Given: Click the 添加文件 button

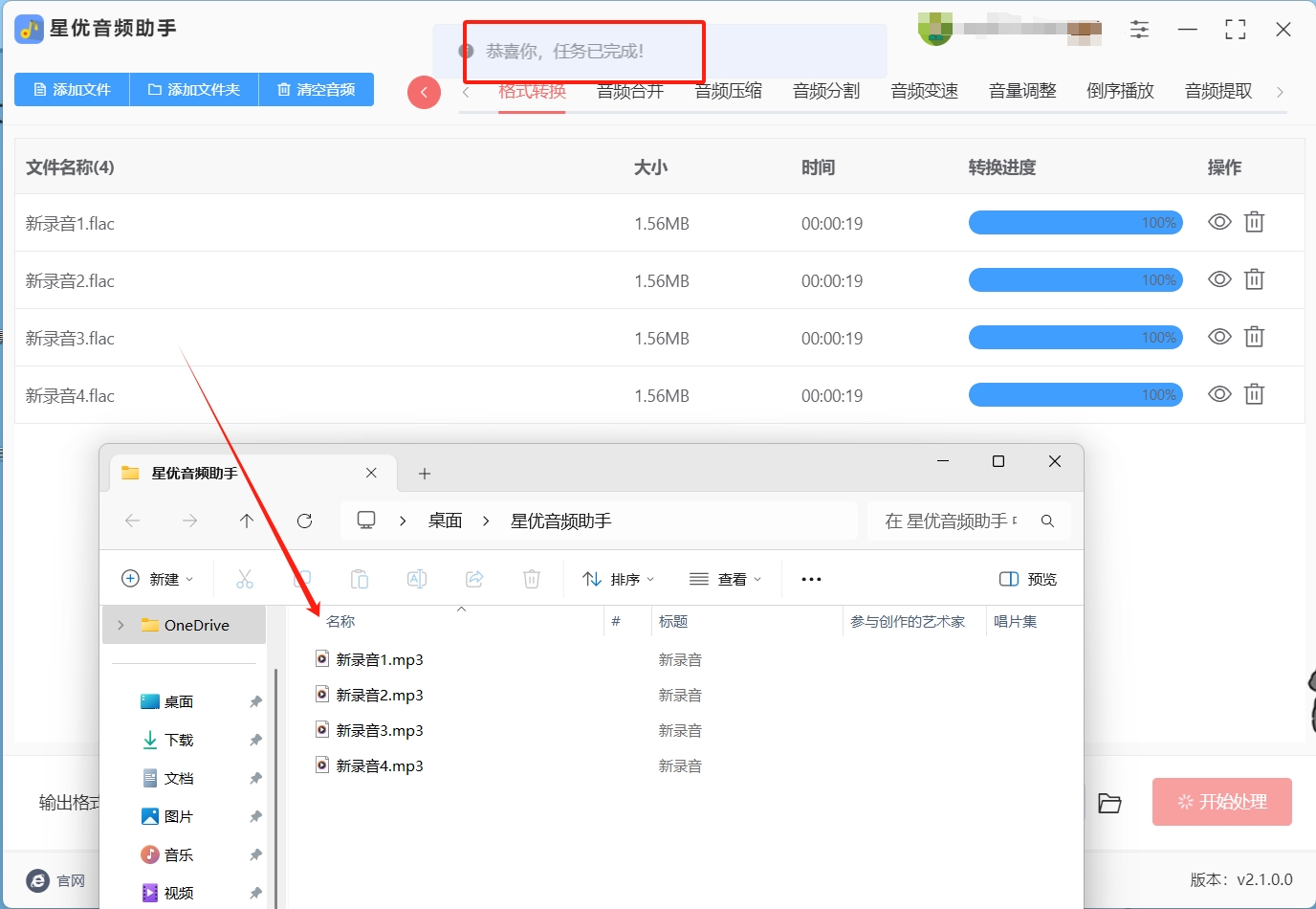Looking at the screenshot, I should (x=72, y=89).
